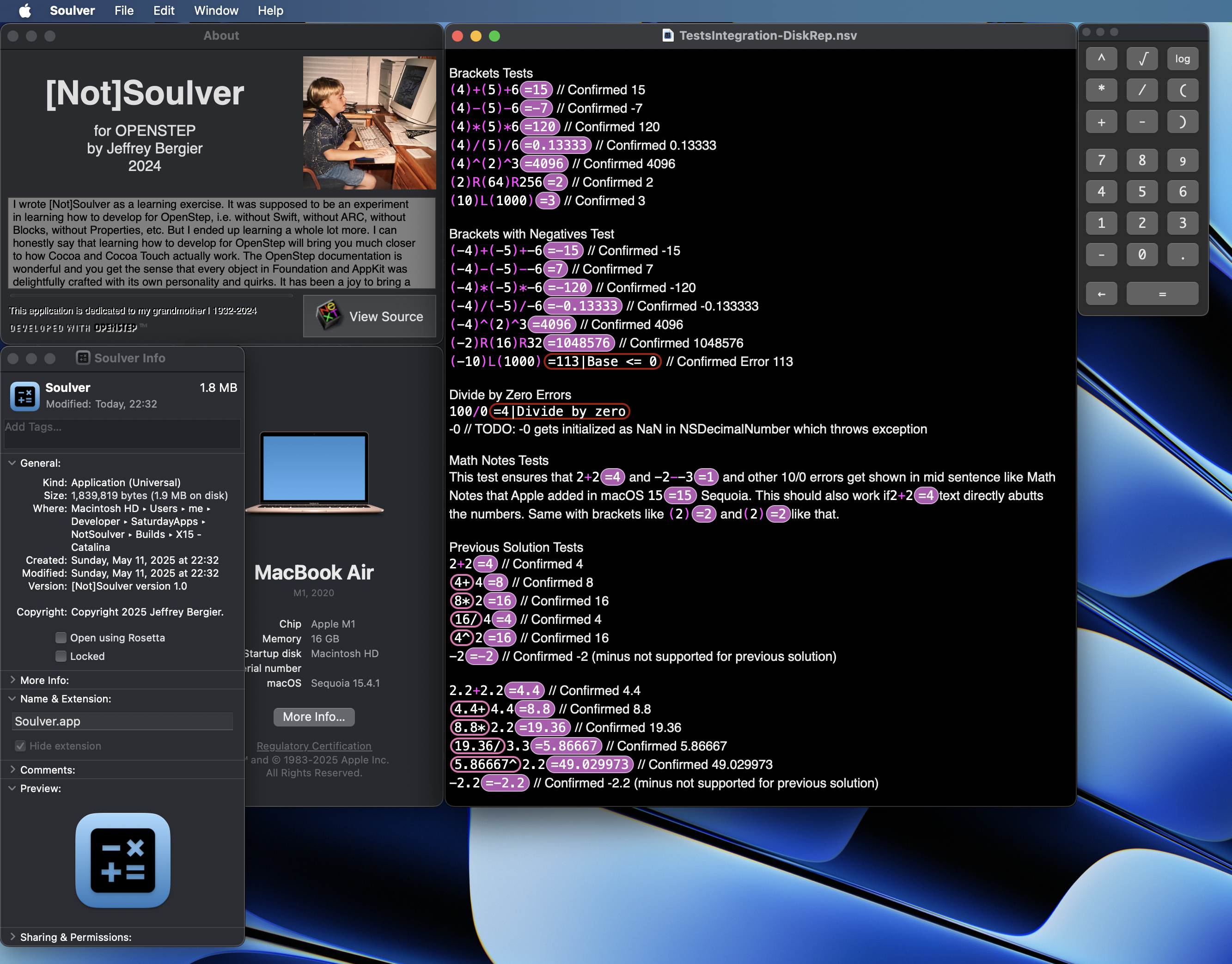The image size is (1232, 964).
Task: Click the number 7 key
Action: pos(1101,160)
